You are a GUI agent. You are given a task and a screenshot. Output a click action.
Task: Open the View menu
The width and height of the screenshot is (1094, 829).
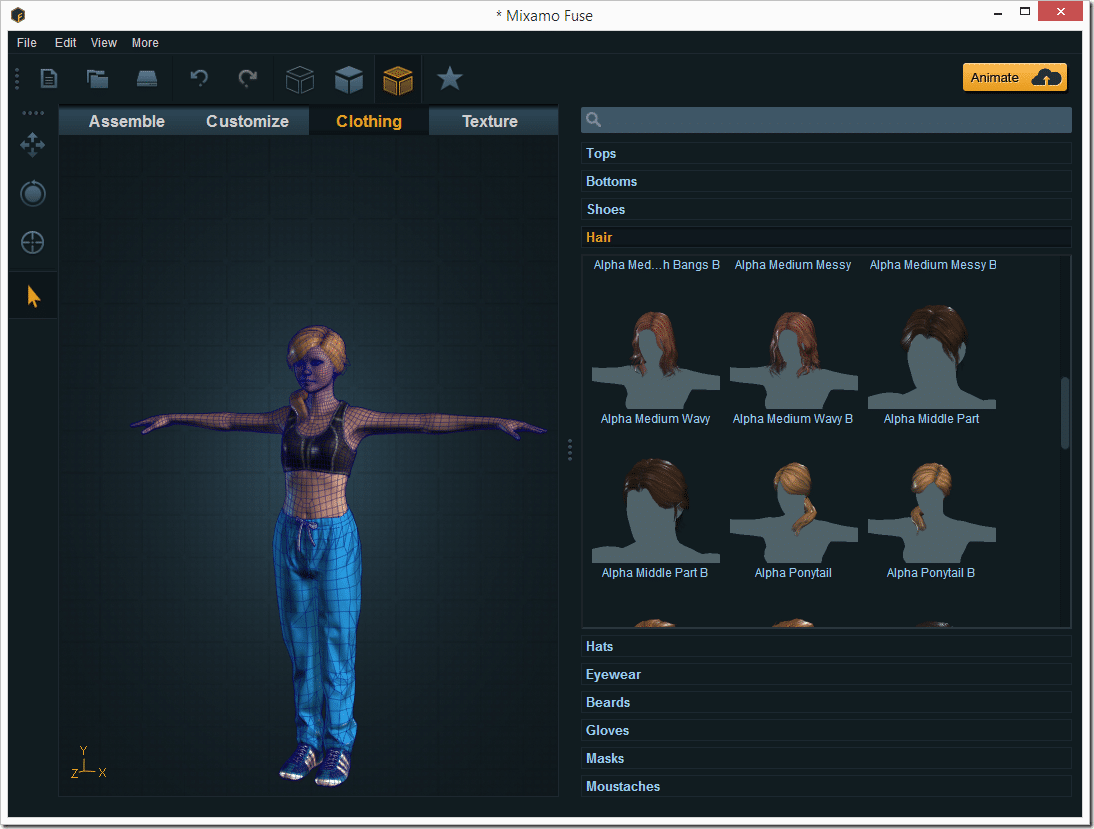tap(104, 43)
